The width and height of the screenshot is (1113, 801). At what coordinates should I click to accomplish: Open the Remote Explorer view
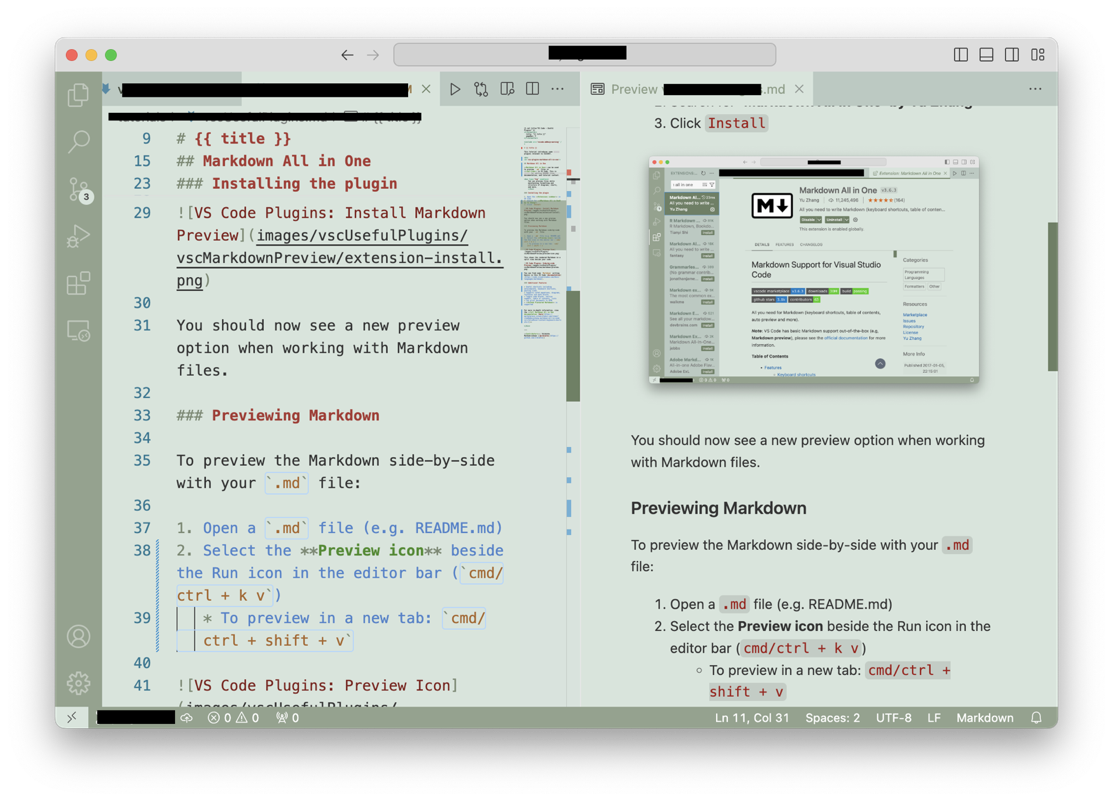pos(78,331)
